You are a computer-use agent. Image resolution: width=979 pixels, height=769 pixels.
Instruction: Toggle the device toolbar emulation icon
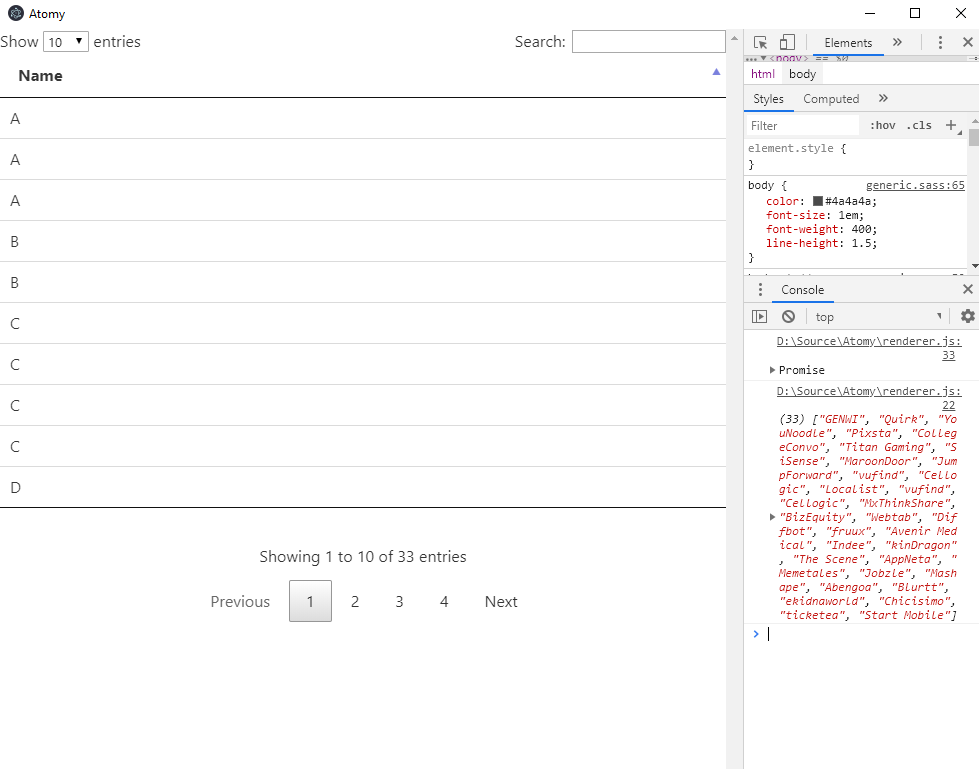[787, 42]
